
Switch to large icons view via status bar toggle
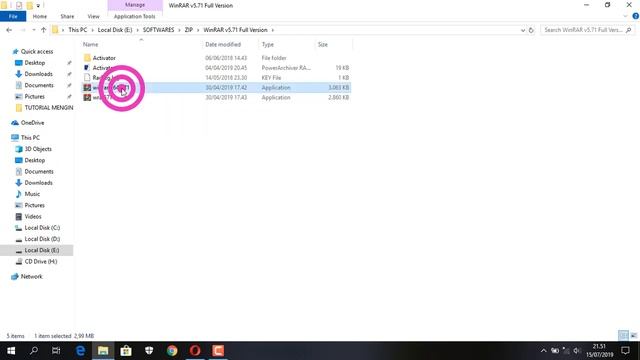click(x=633, y=336)
